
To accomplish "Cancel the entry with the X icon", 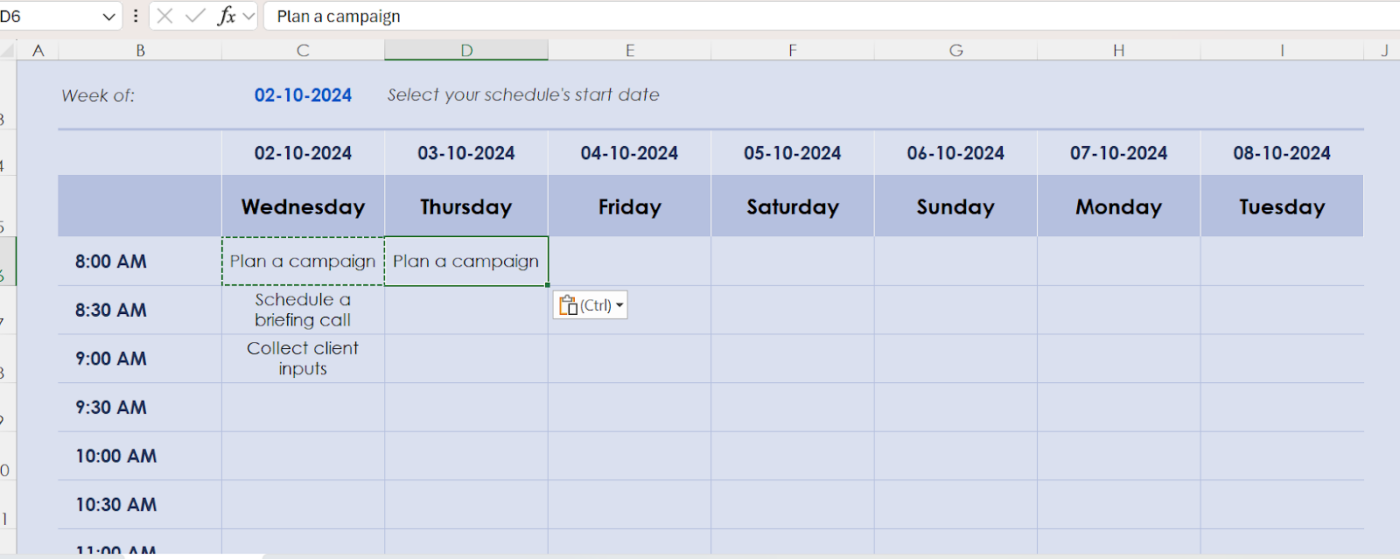I will (x=165, y=16).
